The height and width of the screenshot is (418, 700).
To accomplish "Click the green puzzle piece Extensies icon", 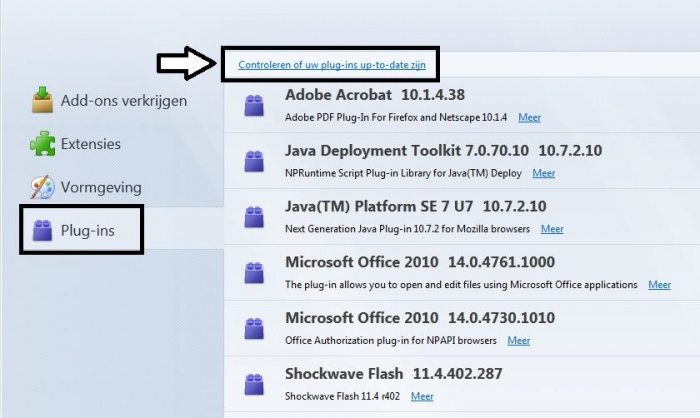I will [42, 143].
